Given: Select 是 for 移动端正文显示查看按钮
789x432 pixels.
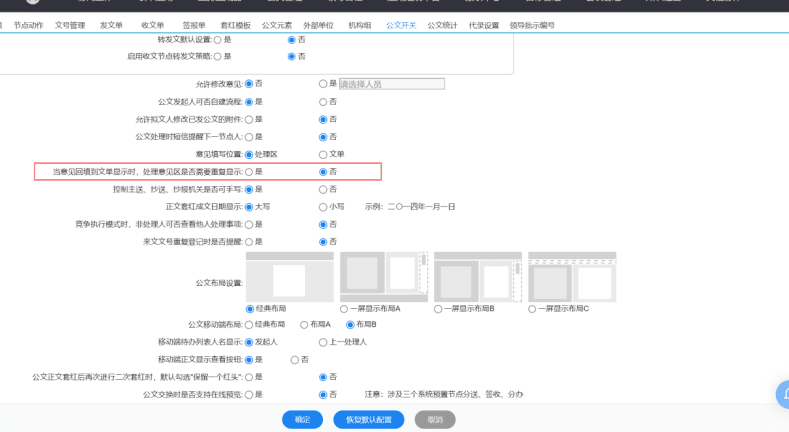Looking at the screenshot, I should (x=249, y=360).
